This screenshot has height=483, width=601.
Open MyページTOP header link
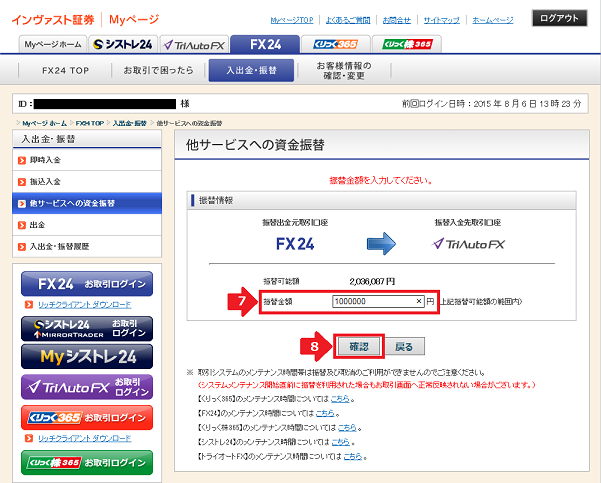click(292, 20)
